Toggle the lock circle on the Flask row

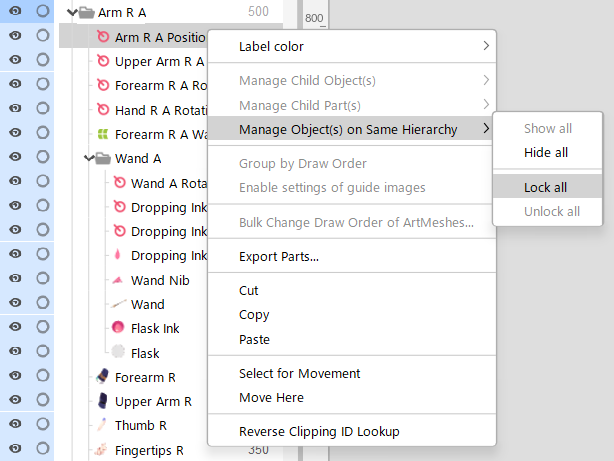point(42,353)
